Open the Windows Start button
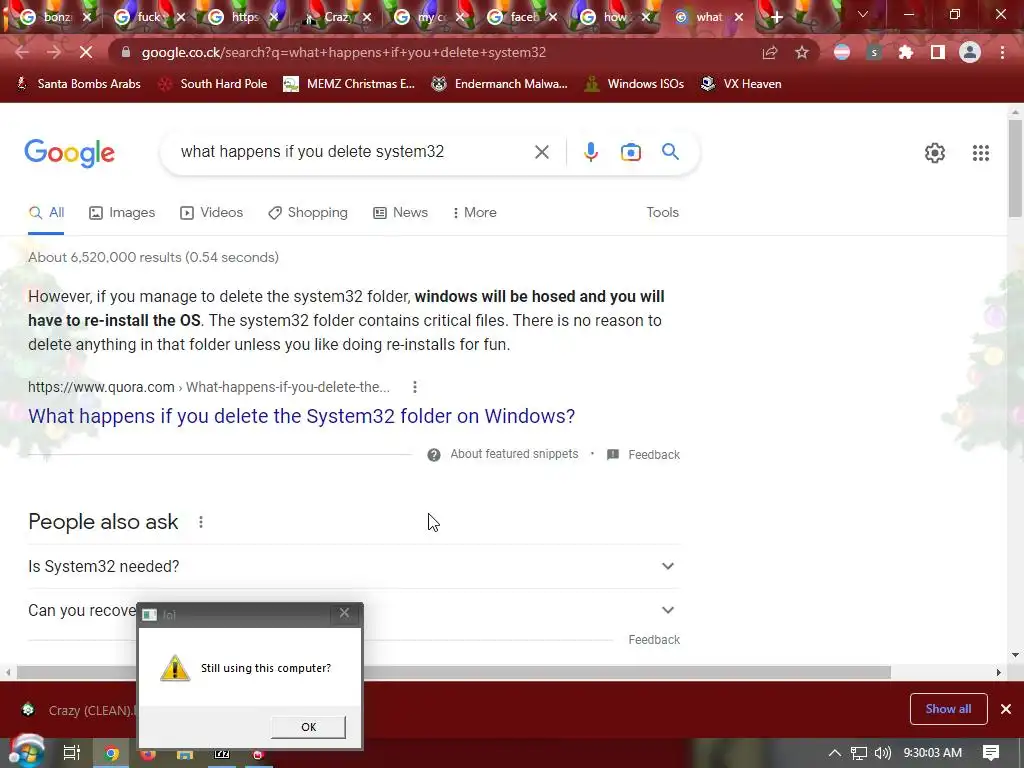This screenshot has width=1024, height=768. point(25,753)
